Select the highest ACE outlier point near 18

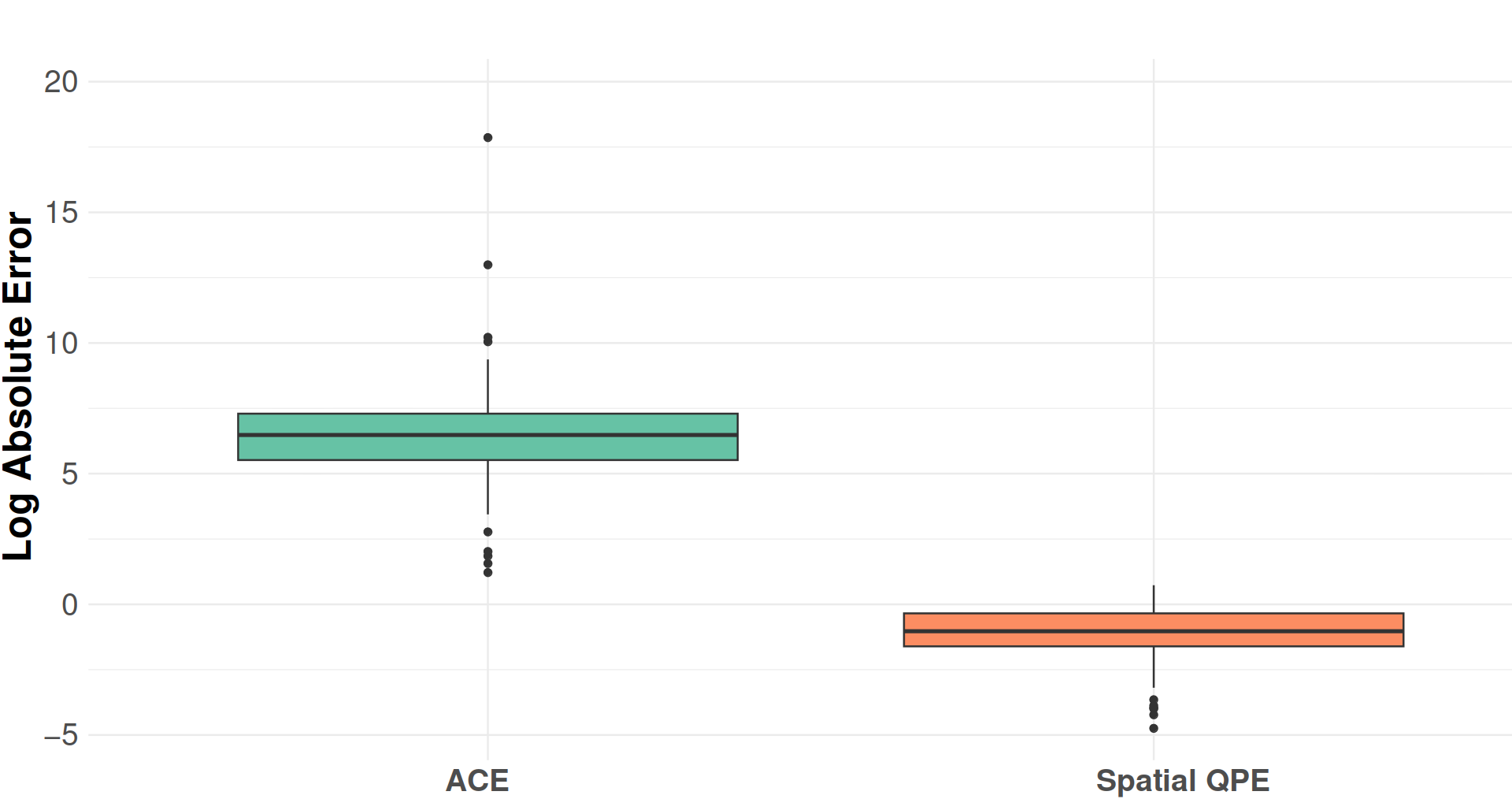pyautogui.click(x=487, y=138)
